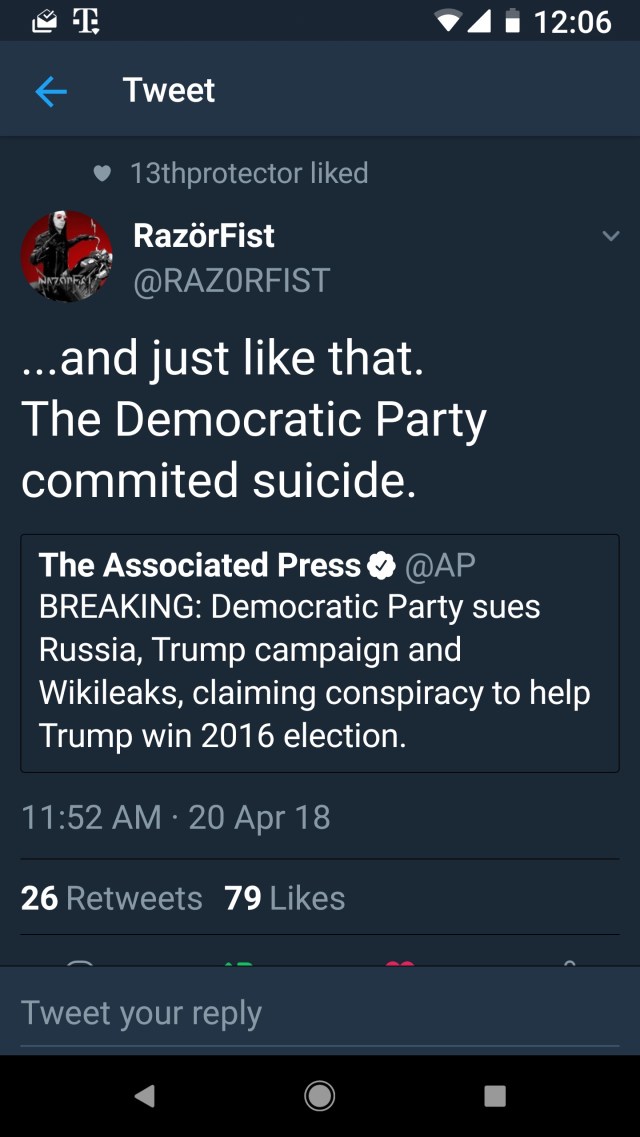The height and width of the screenshot is (1137, 640).
Task: Tap the battery icon in status bar
Action: click(x=513, y=21)
